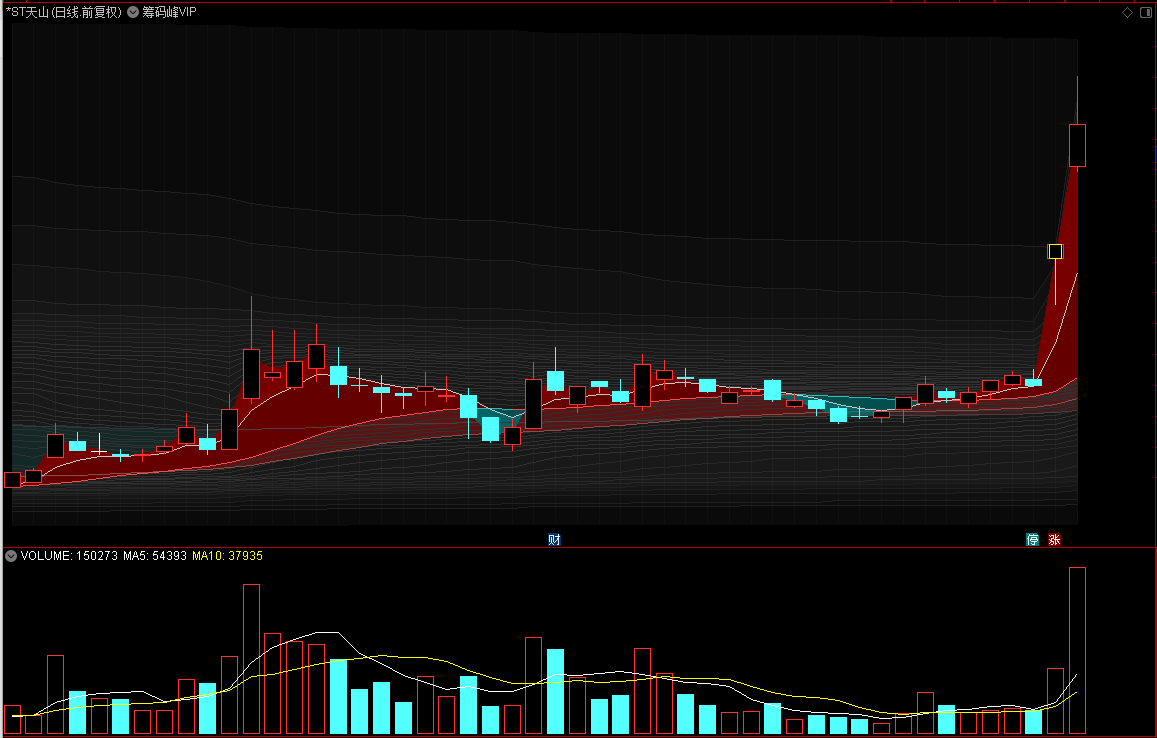Click the 停 suspension marker icon

click(x=1032, y=539)
